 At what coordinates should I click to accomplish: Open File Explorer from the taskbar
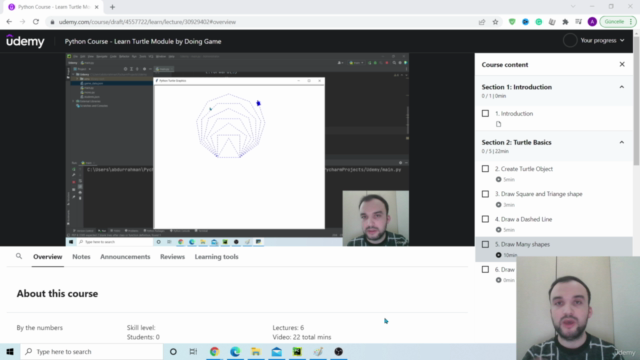[x=256, y=351]
